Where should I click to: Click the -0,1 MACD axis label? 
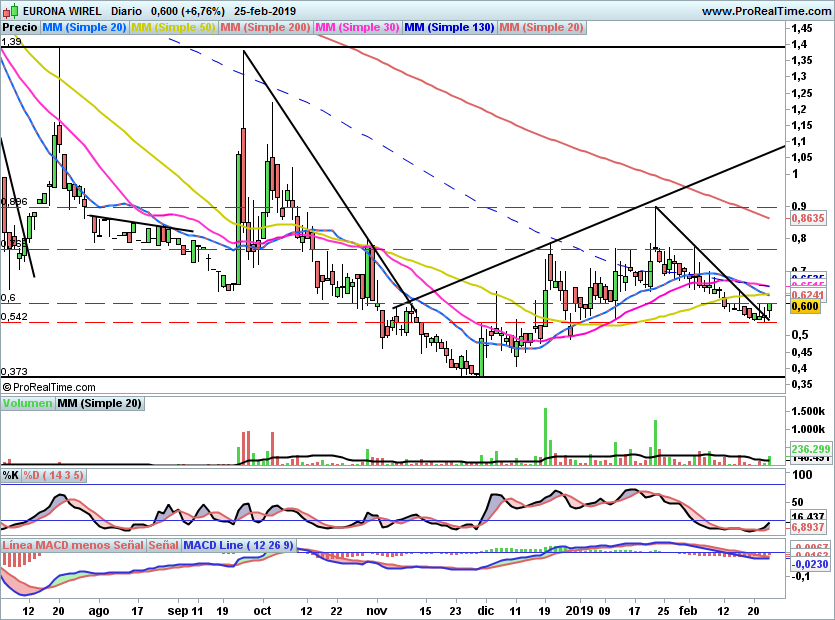[801, 576]
